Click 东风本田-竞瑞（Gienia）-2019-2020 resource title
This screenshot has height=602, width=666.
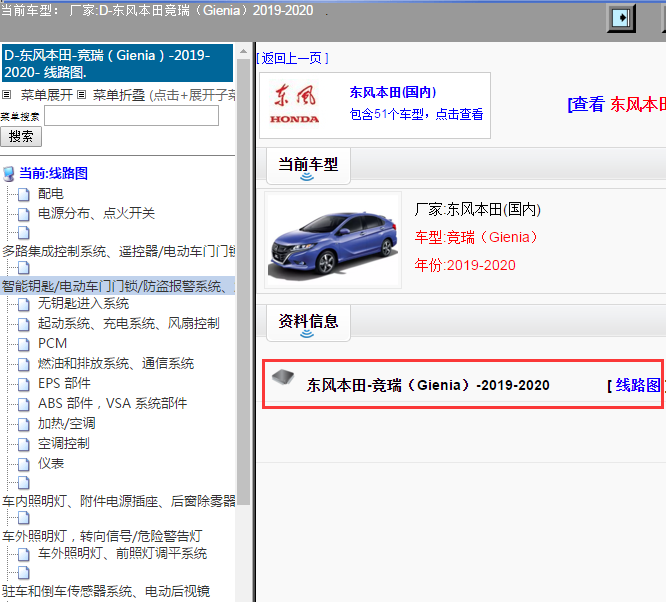(428, 385)
